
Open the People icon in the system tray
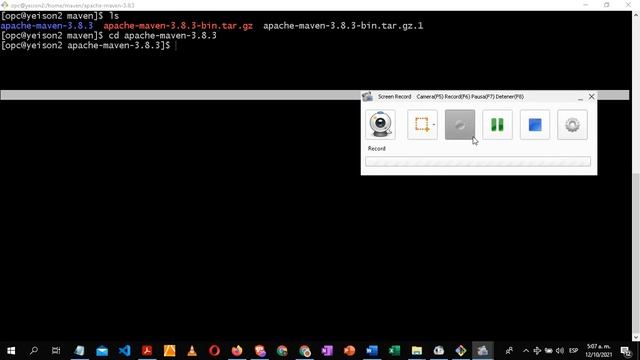[x=509, y=351]
